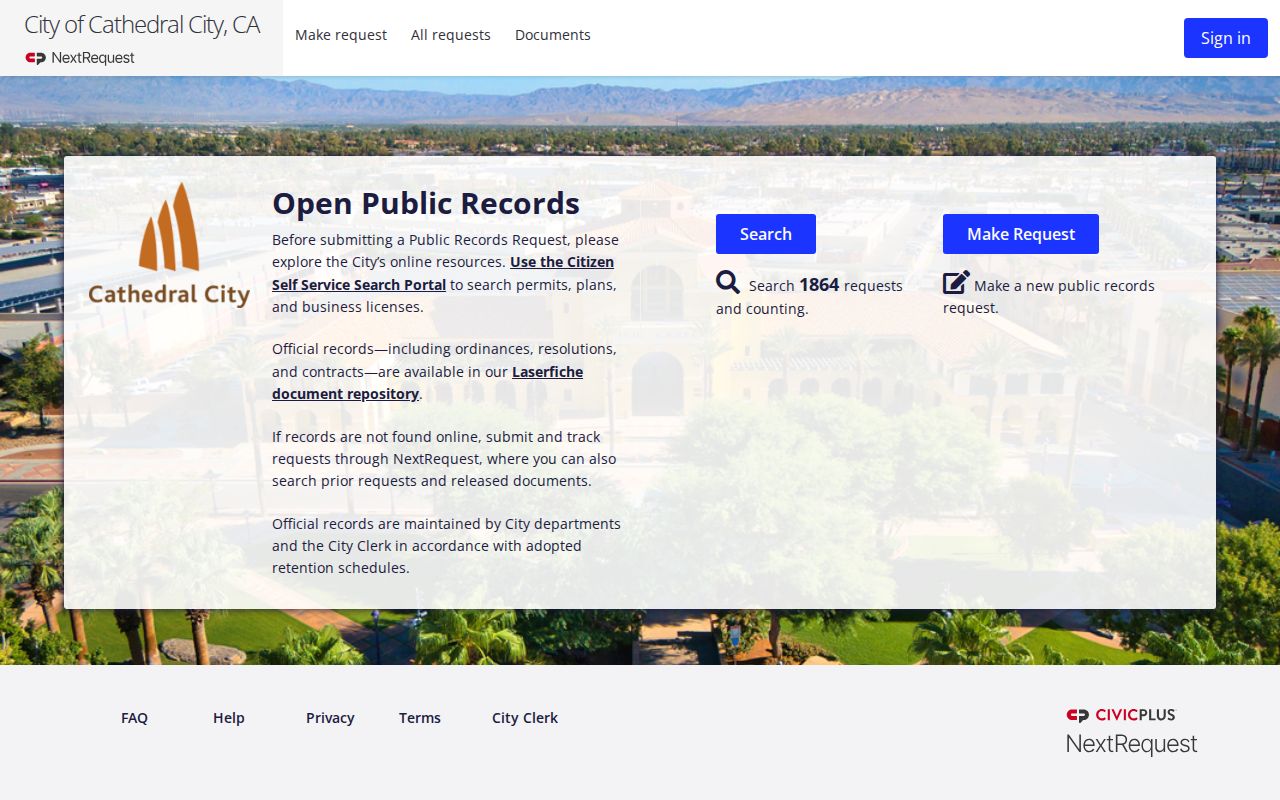
Task: Click the '1864' request count text
Action: (x=819, y=285)
